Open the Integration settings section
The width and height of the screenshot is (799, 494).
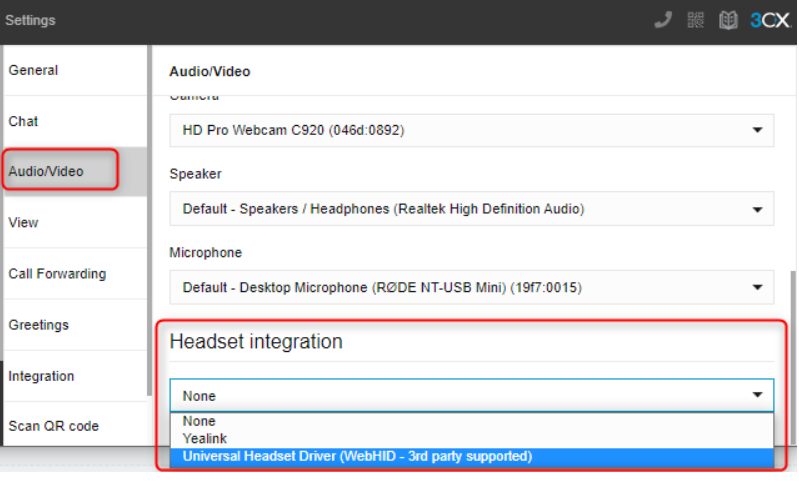75,376
